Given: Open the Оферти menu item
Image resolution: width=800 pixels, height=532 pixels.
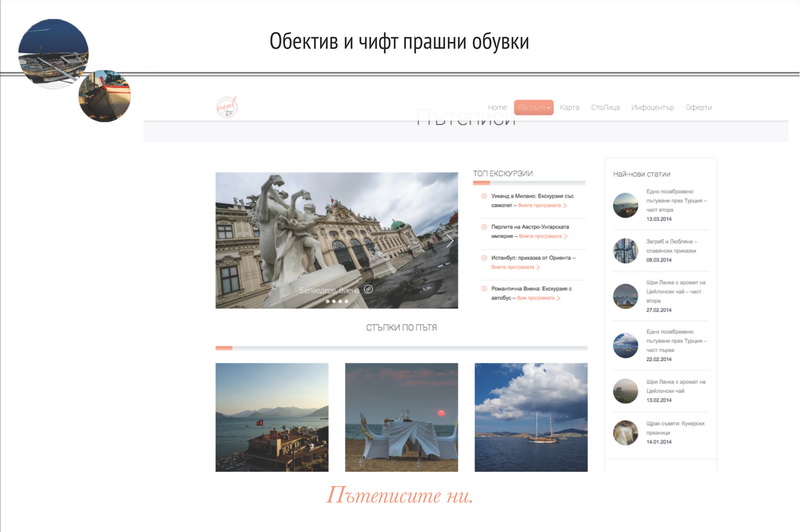Looking at the screenshot, I should coord(698,107).
